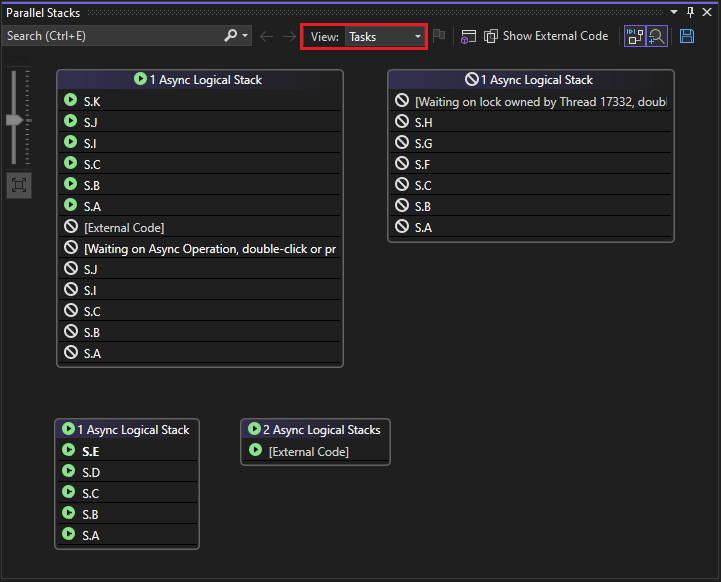Select S.K frame in first stack
The height and width of the screenshot is (582, 721).
pyautogui.click(x=200, y=101)
